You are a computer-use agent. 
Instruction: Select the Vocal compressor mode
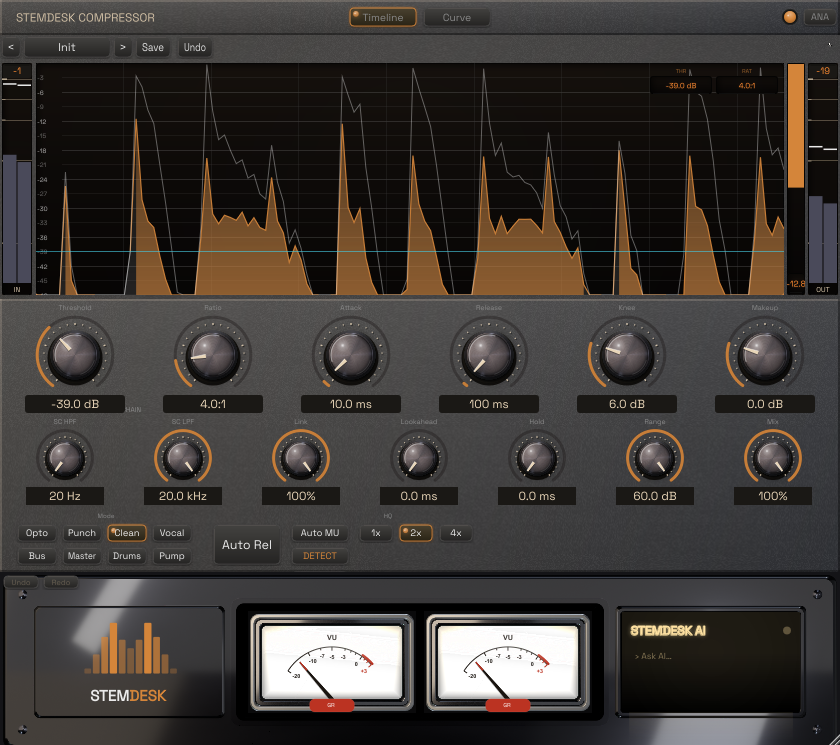pos(171,533)
